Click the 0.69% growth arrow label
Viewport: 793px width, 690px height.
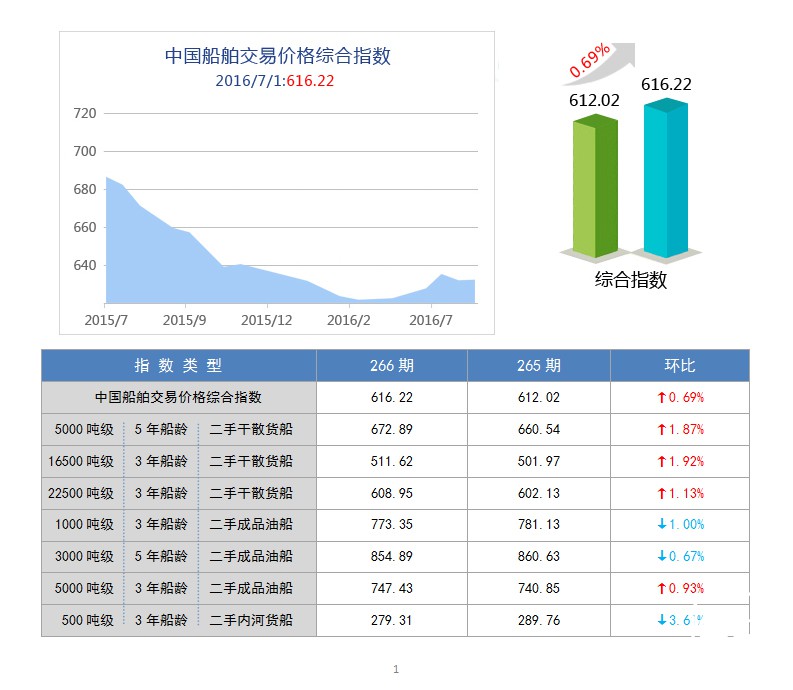click(589, 61)
